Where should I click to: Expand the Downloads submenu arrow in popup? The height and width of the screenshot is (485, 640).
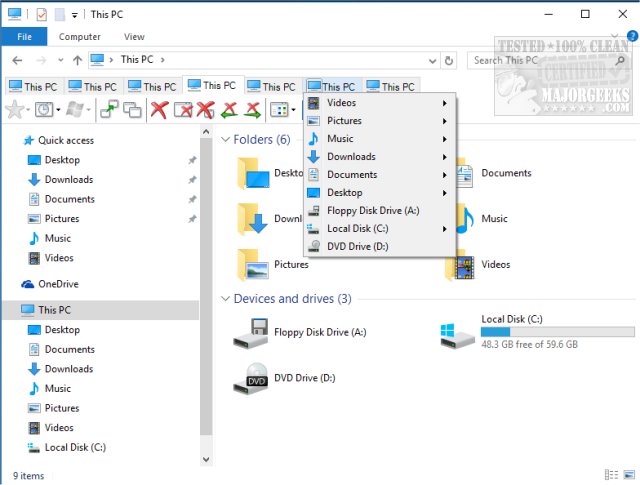[x=444, y=157]
